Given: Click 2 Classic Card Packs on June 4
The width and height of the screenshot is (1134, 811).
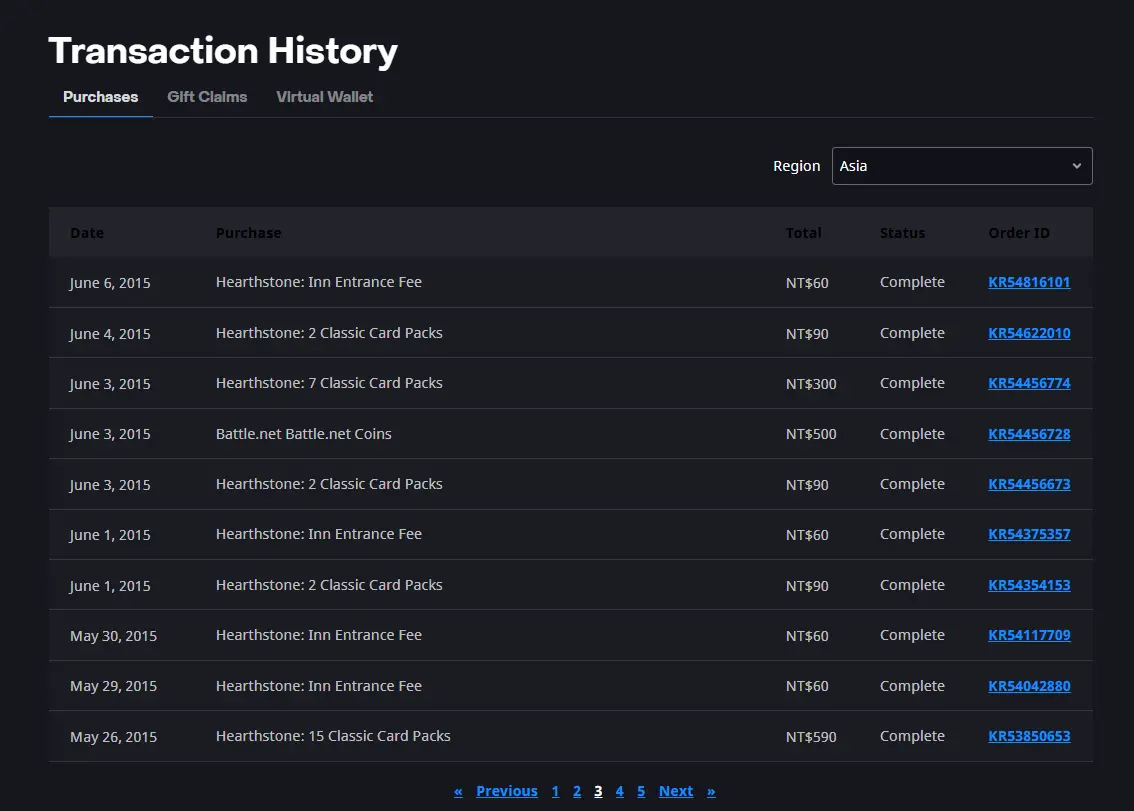Looking at the screenshot, I should pos(329,333).
